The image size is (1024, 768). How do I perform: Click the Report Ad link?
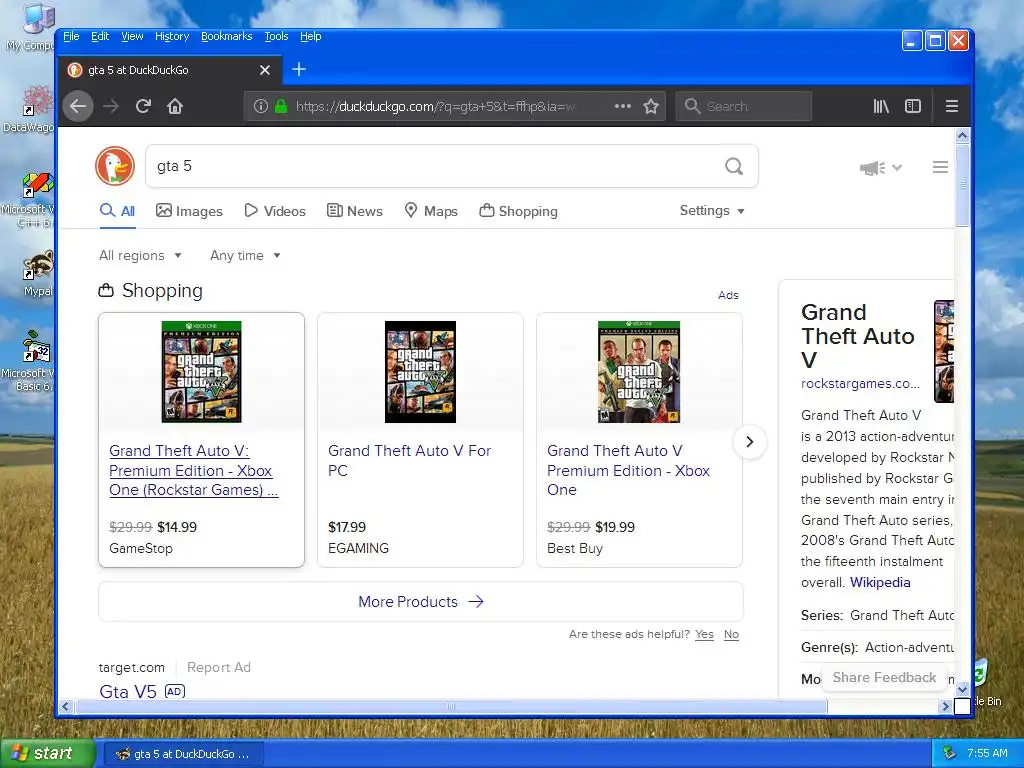(219, 667)
